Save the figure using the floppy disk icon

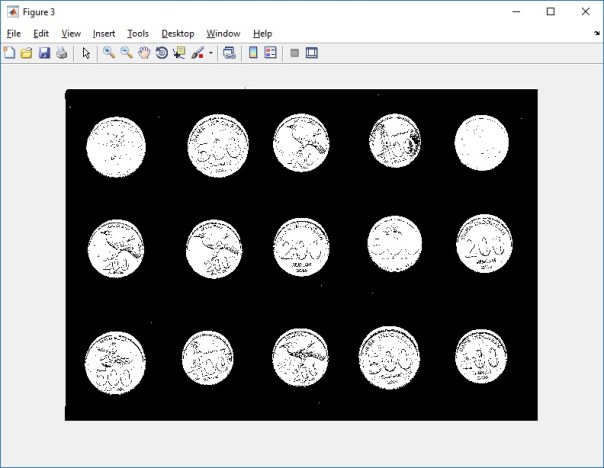(x=44, y=53)
